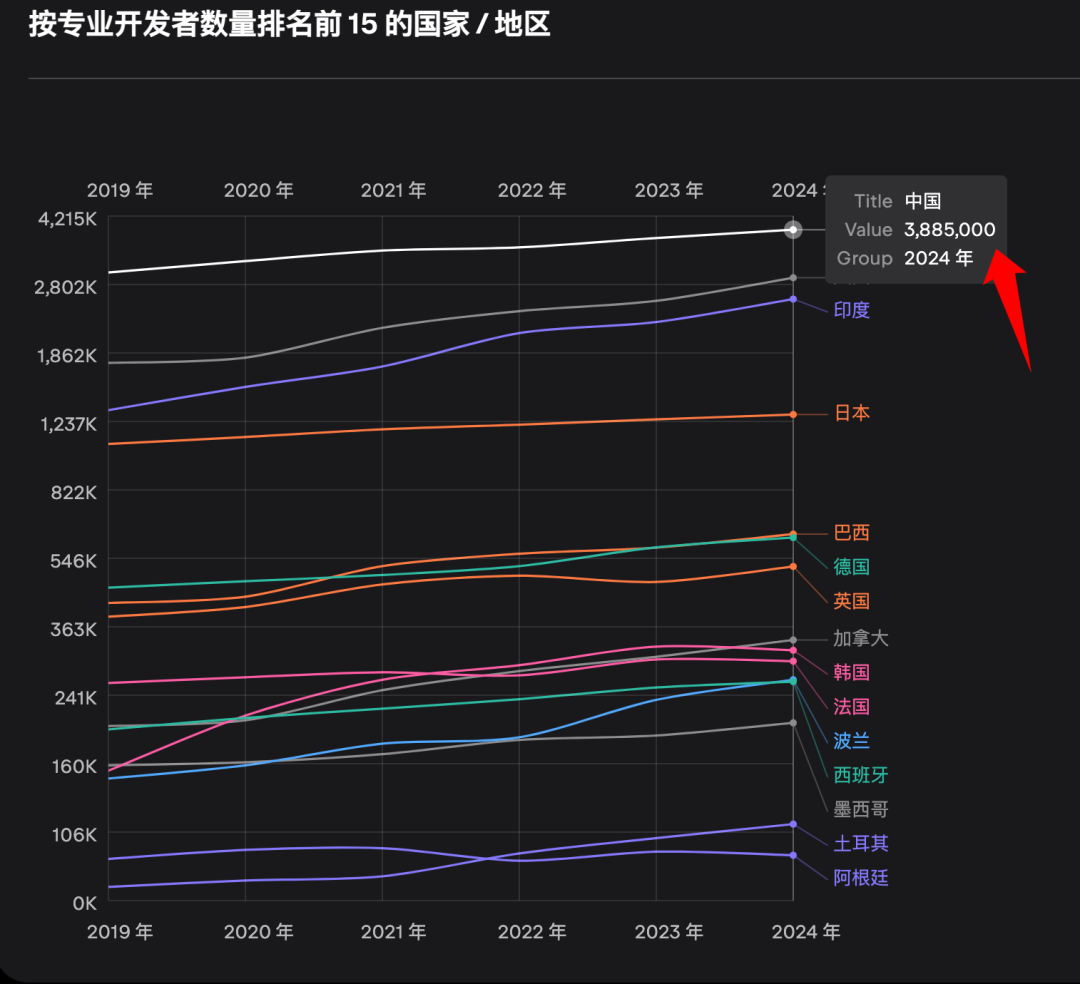
Task: Click the 巴西 series label
Action: pos(852,533)
